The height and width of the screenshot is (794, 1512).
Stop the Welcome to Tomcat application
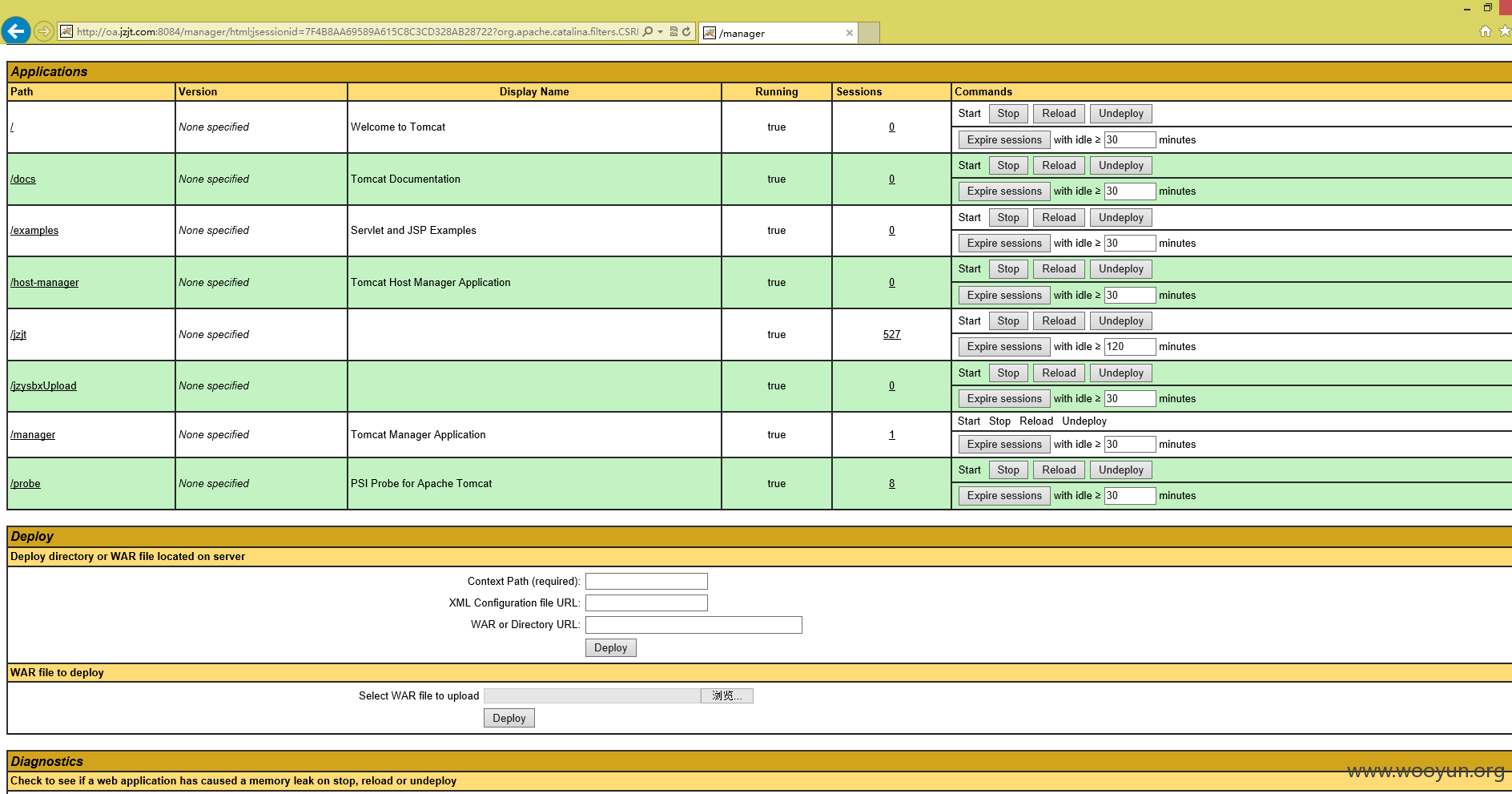click(x=1008, y=114)
